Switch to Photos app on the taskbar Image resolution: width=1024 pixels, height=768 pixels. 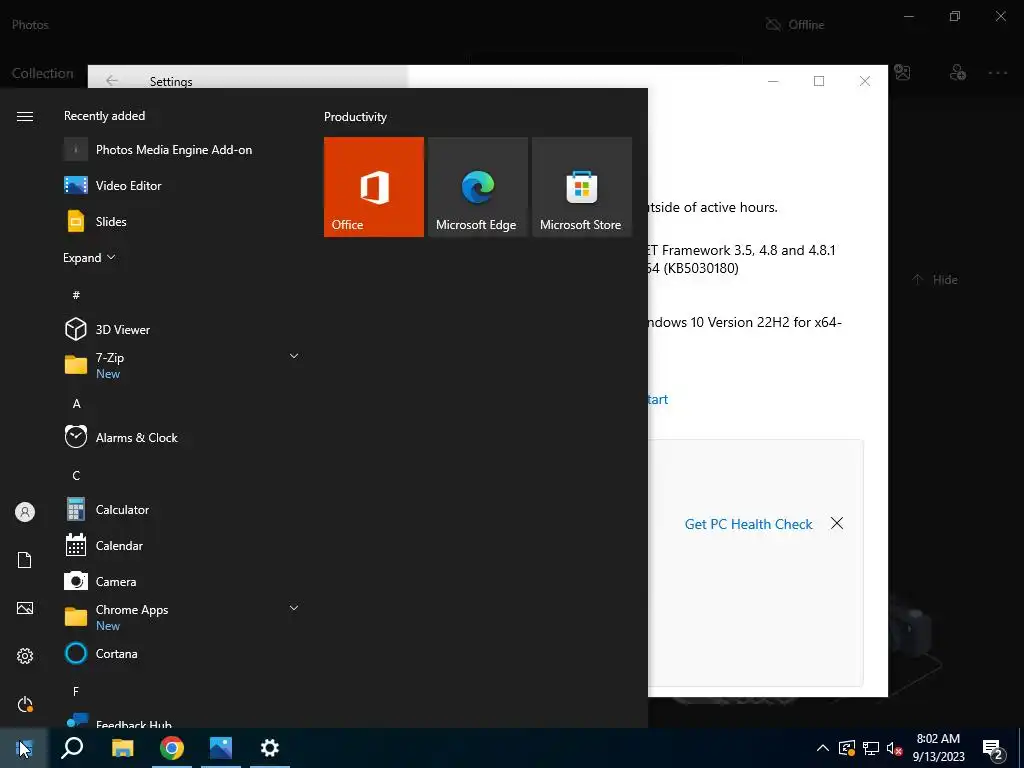click(221, 748)
